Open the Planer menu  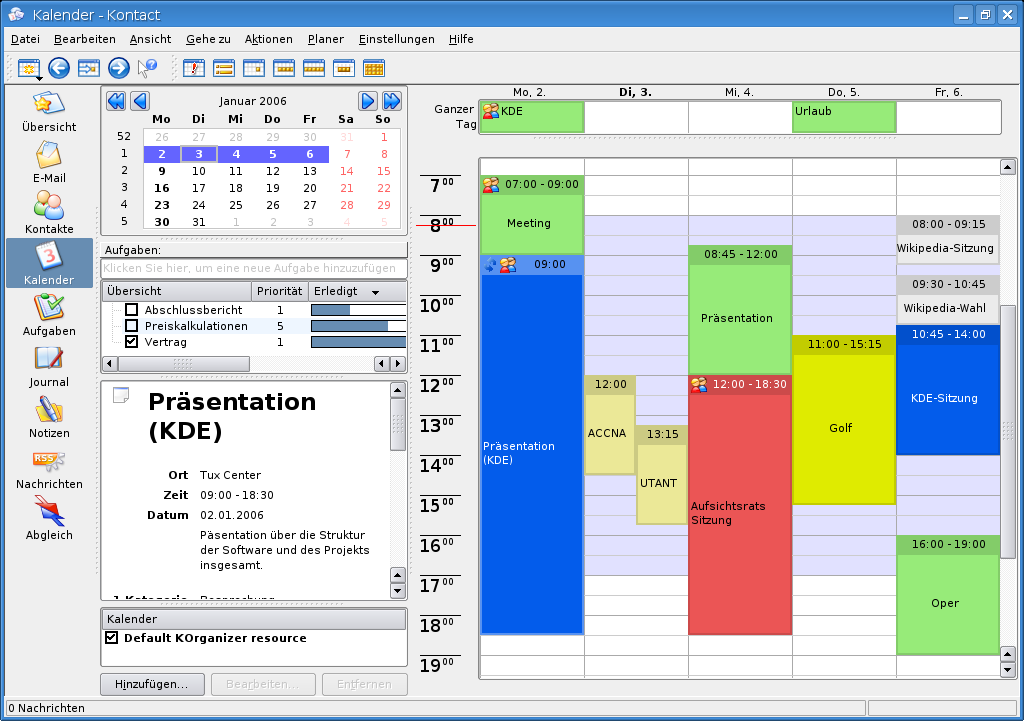326,39
